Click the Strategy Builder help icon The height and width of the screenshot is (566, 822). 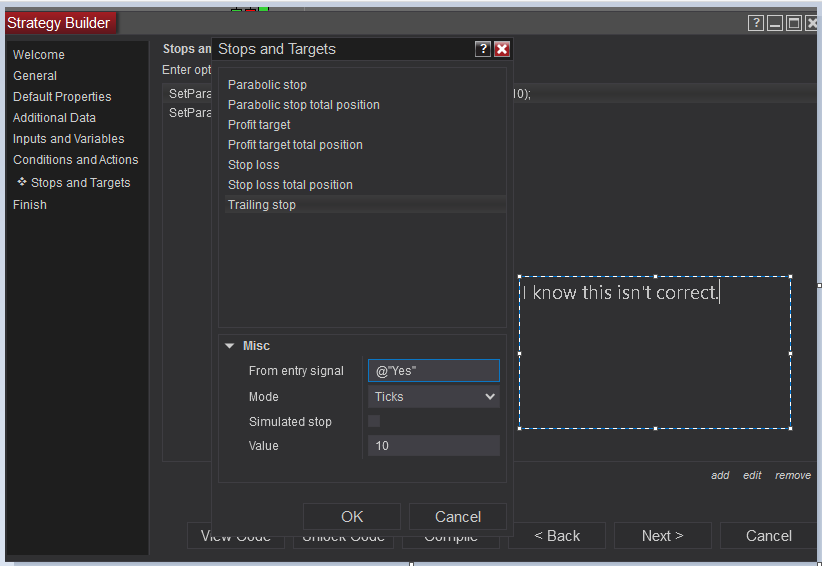[757, 23]
